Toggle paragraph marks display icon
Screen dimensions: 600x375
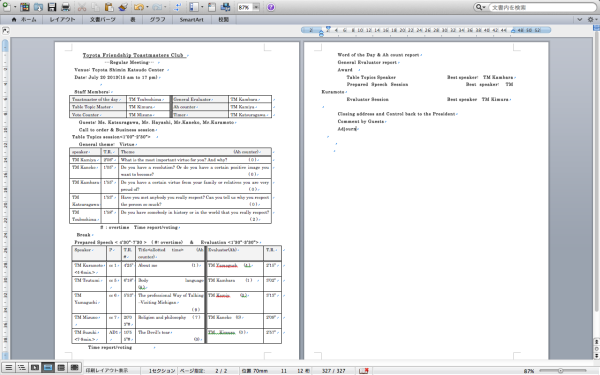click(x=178, y=7)
